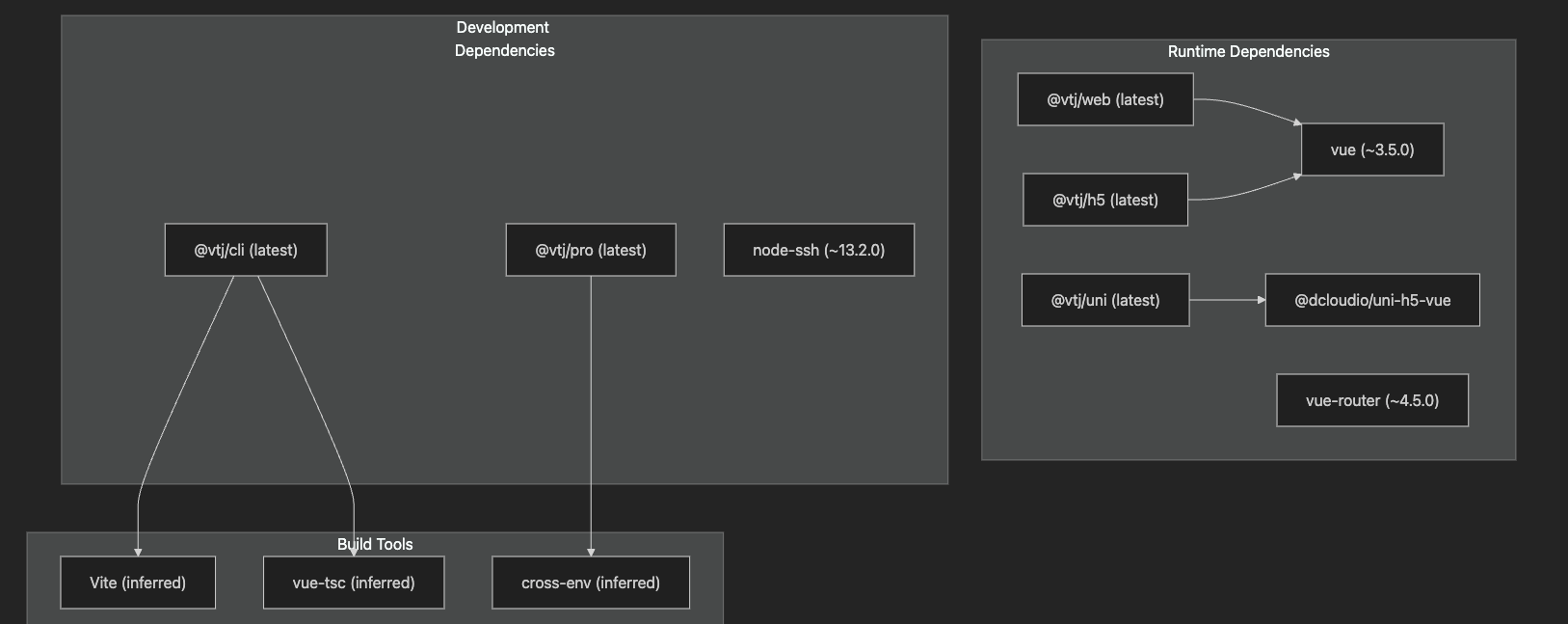Click the node-ssh (~13.2.0) node

click(819, 250)
